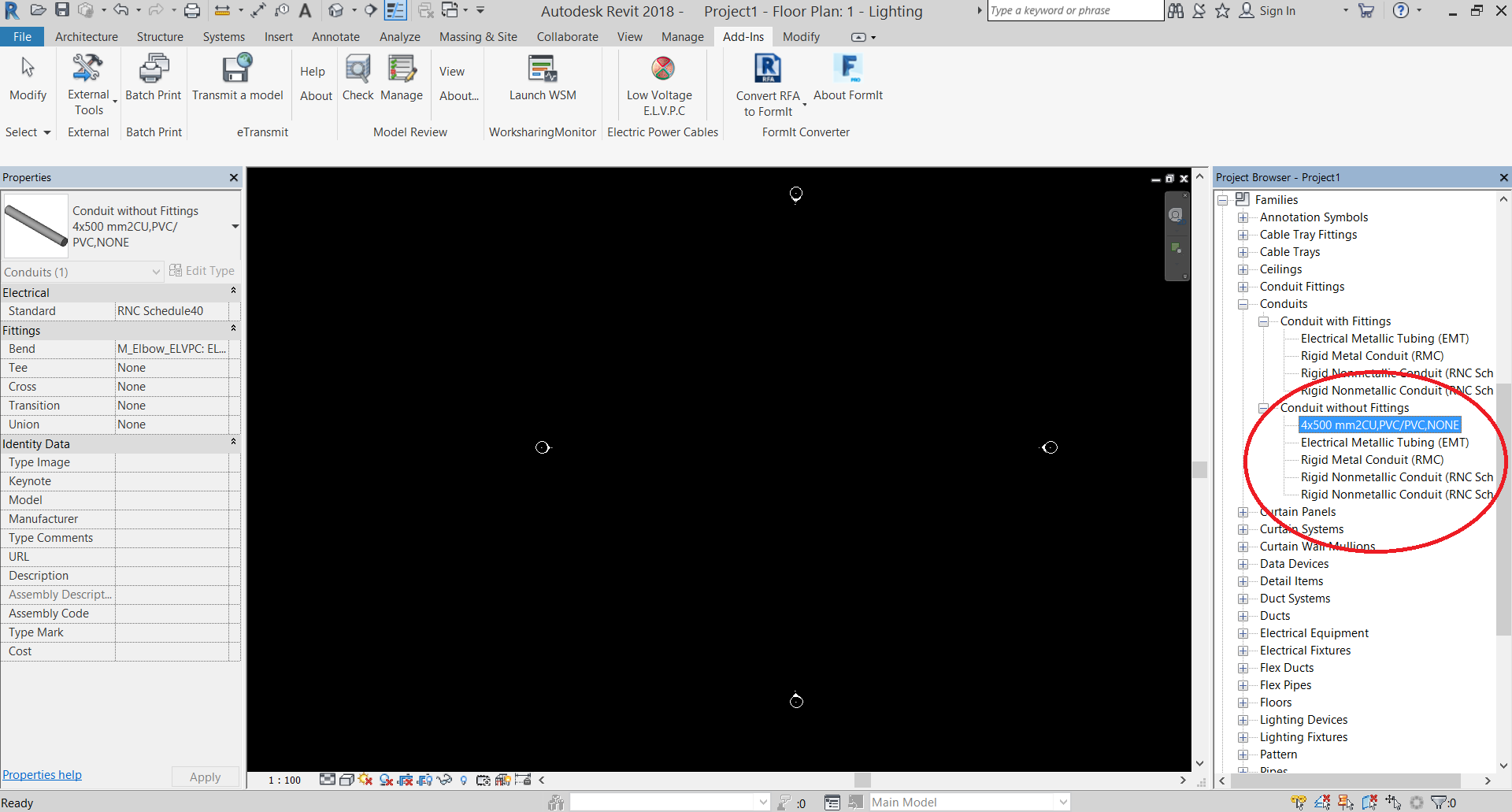
Task: Click the Batch Print tool icon
Action: pyautogui.click(x=154, y=77)
